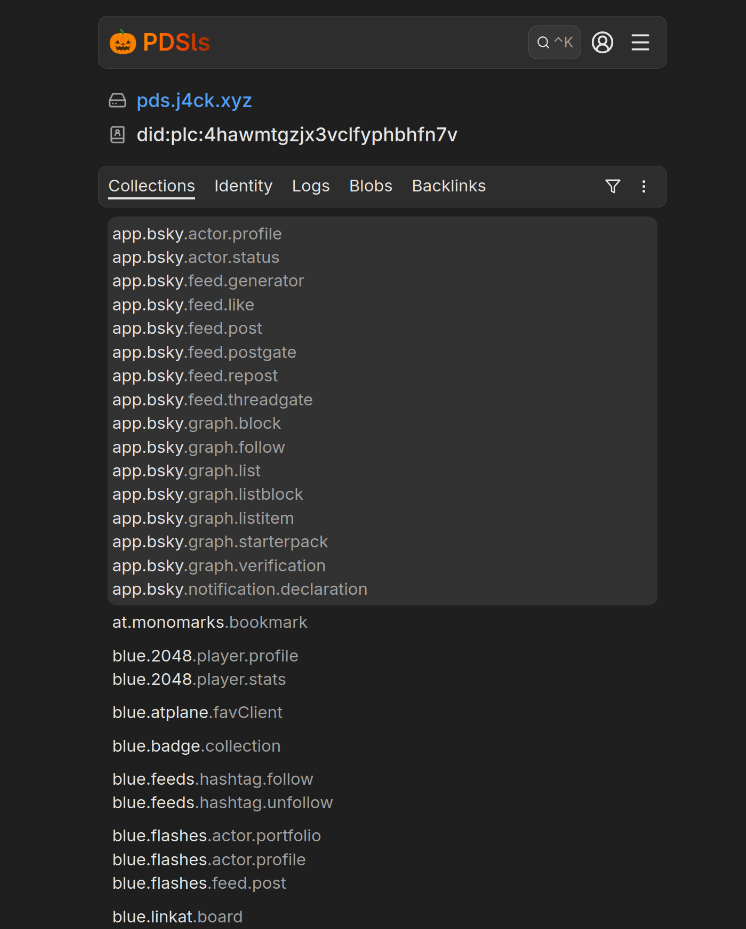Open the search box with magnifier icon

(554, 42)
